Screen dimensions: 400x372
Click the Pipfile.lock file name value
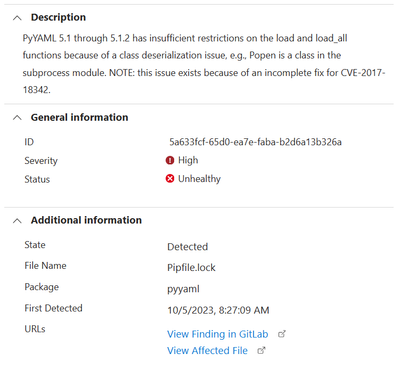[191, 268]
